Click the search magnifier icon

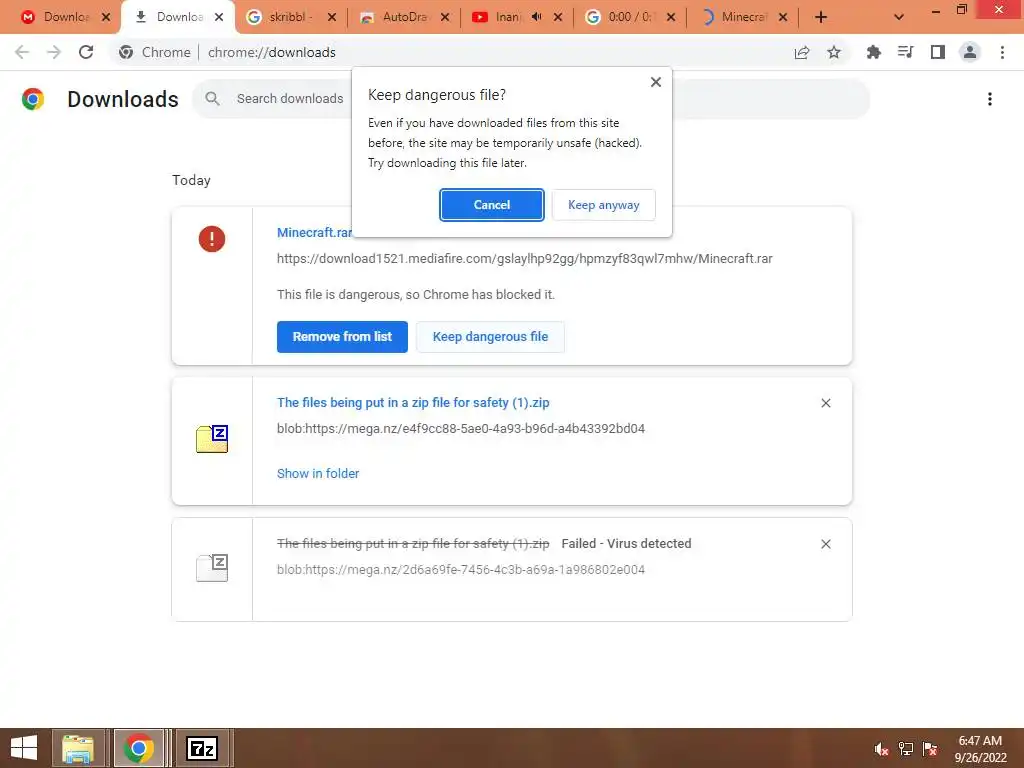pyautogui.click(x=212, y=99)
